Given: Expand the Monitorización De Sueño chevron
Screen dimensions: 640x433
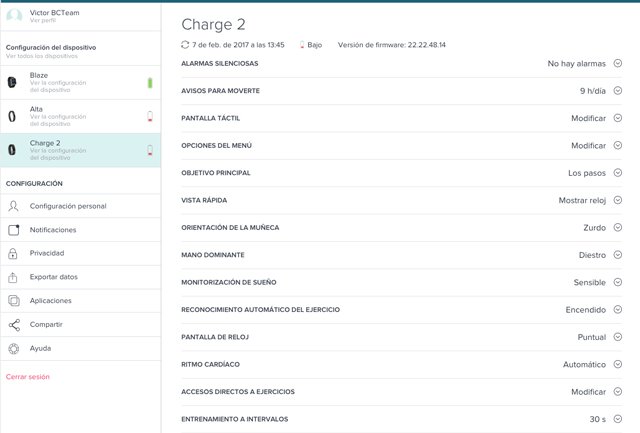Looking at the screenshot, I should coord(618,282).
